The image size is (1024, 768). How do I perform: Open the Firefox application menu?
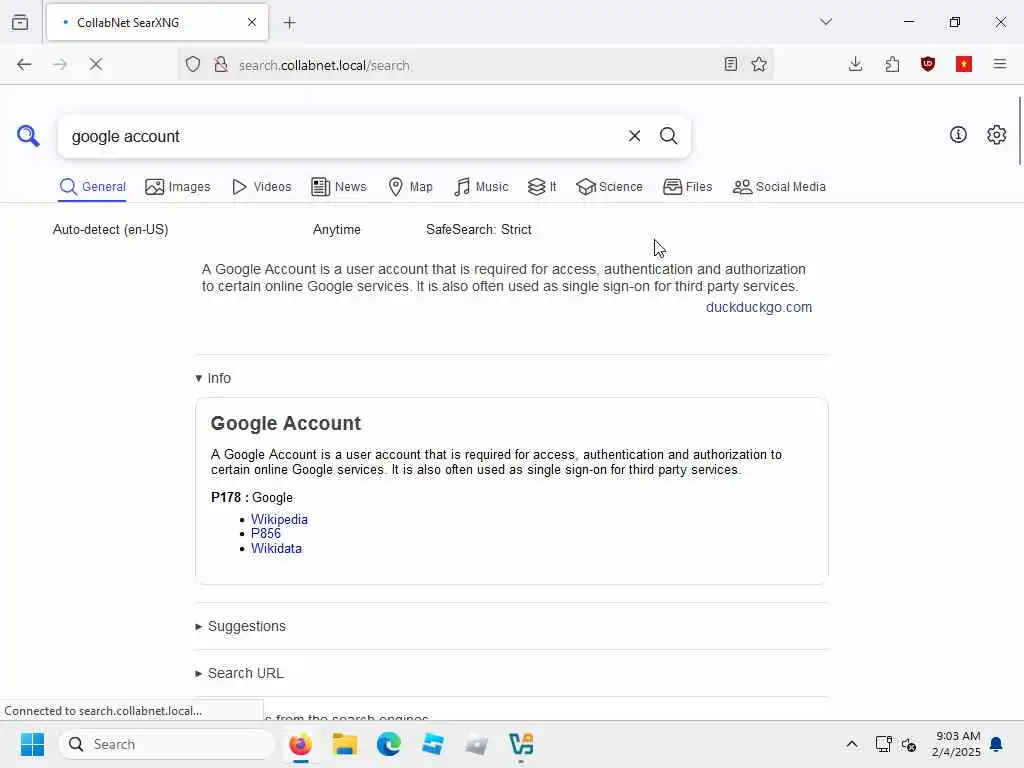click(x=1000, y=64)
